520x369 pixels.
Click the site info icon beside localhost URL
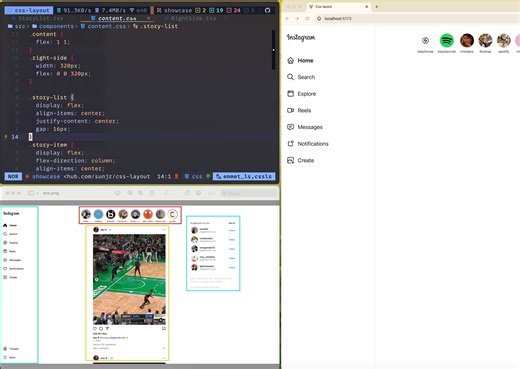(319, 19)
